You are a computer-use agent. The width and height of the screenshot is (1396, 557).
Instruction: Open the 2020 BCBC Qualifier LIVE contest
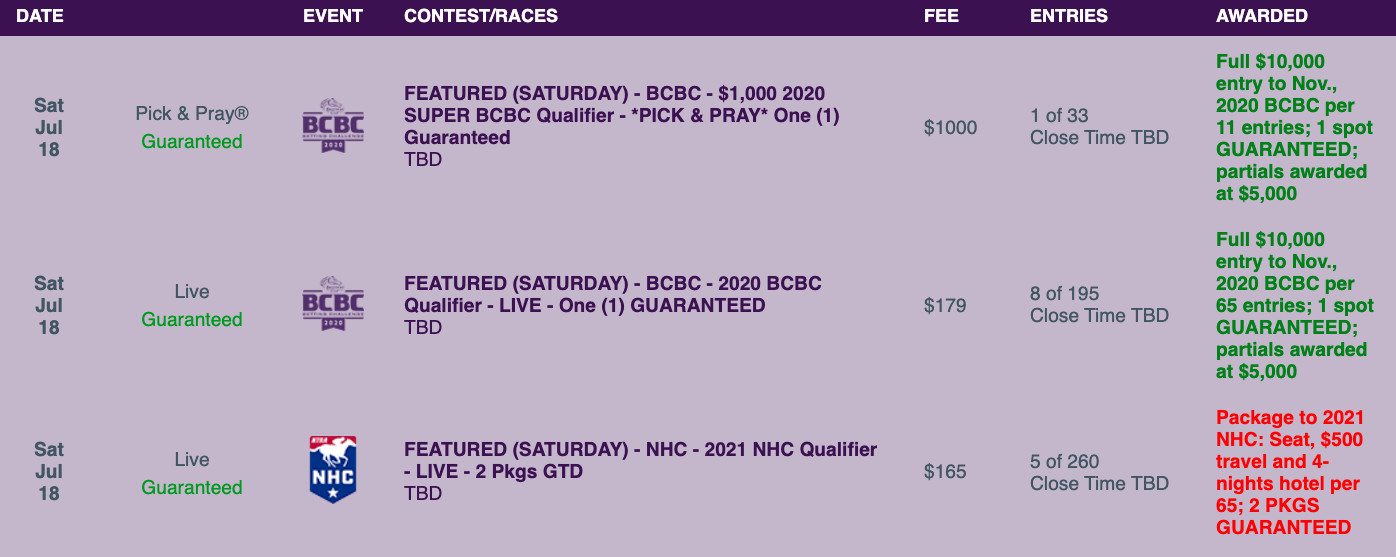[x=612, y=294]
